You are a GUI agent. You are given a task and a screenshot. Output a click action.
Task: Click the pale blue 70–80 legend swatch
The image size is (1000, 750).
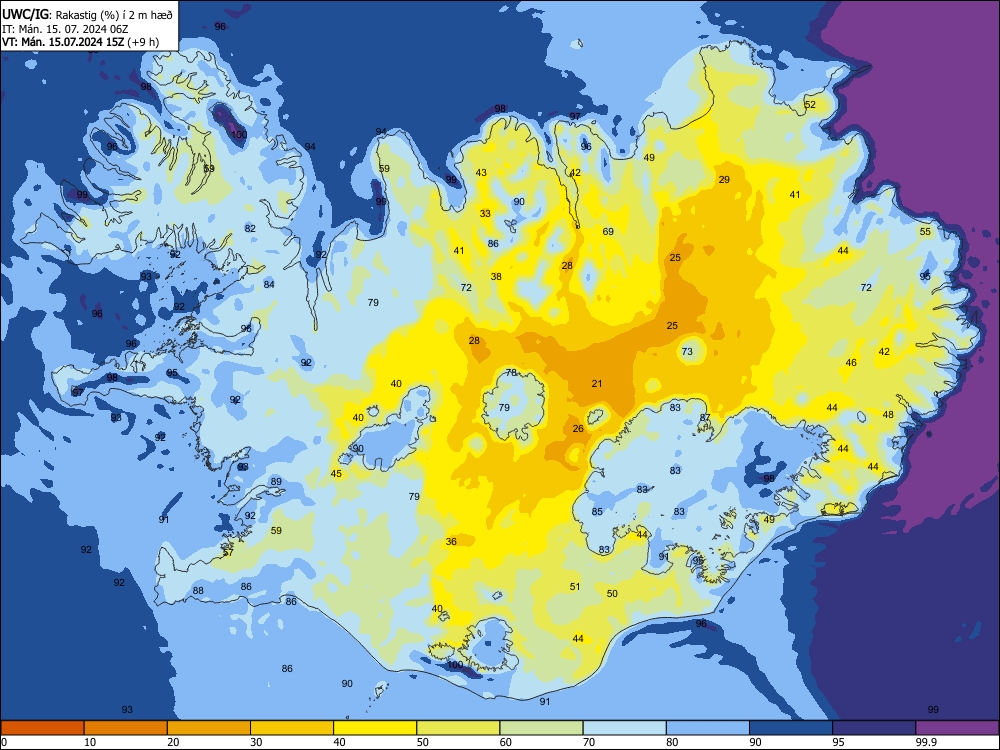(624, 728)
